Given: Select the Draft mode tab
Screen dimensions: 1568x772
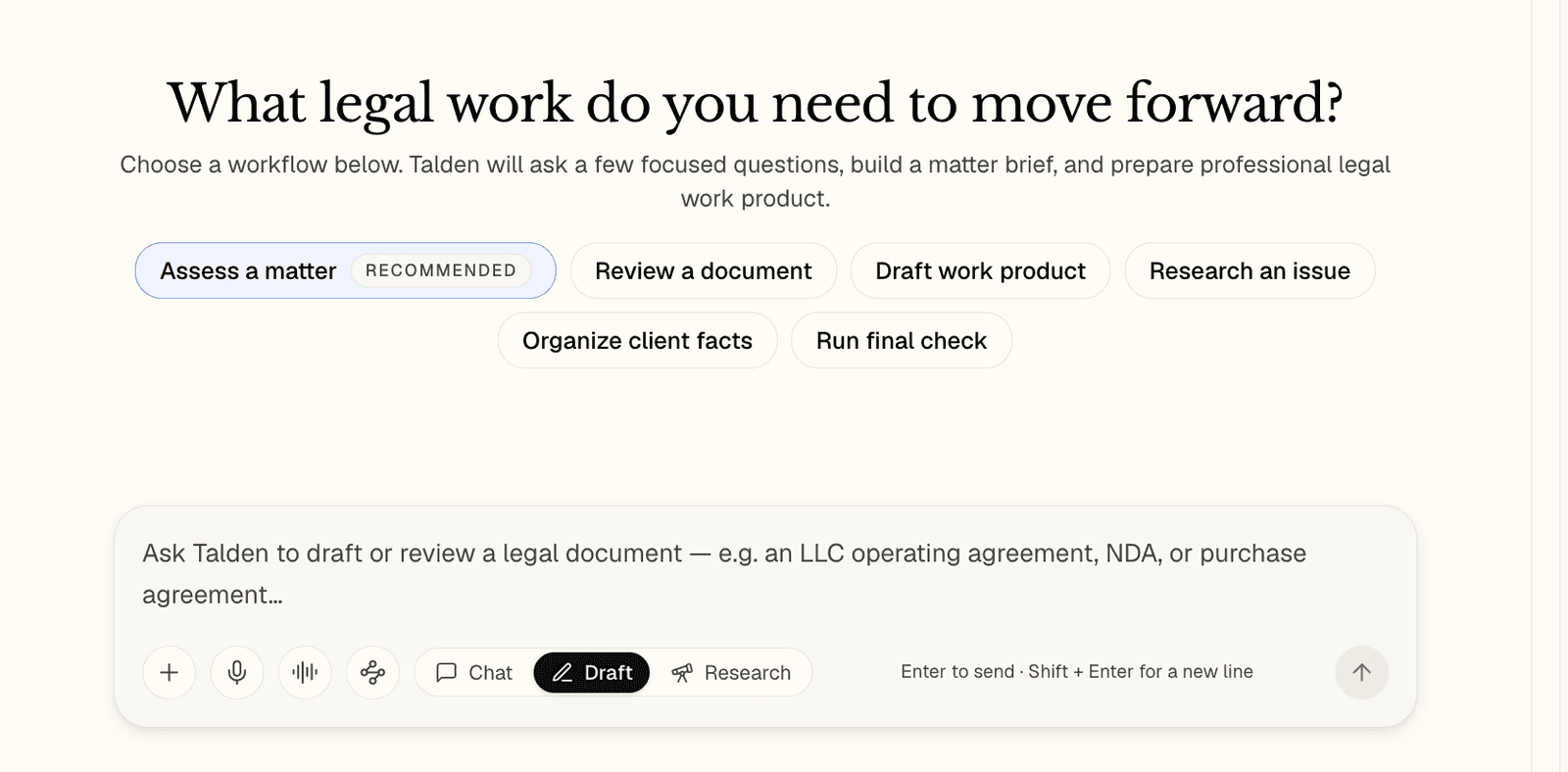Looking at the screenshot, I should click(591, 672).
